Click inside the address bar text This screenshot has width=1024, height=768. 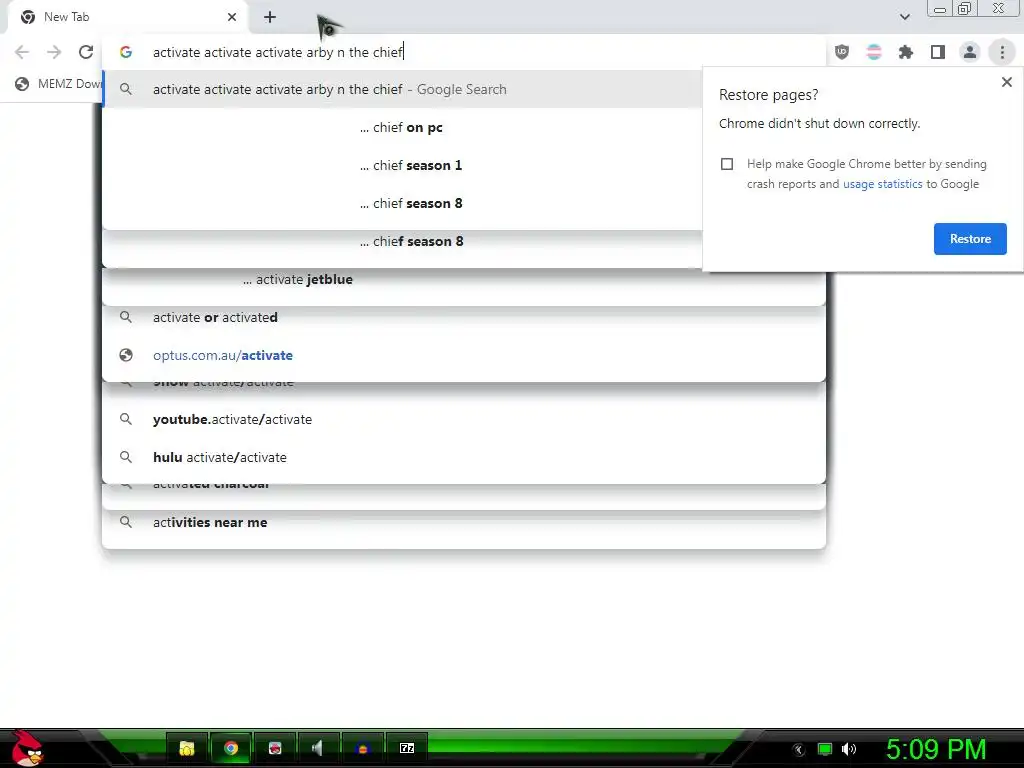[278, 52]
